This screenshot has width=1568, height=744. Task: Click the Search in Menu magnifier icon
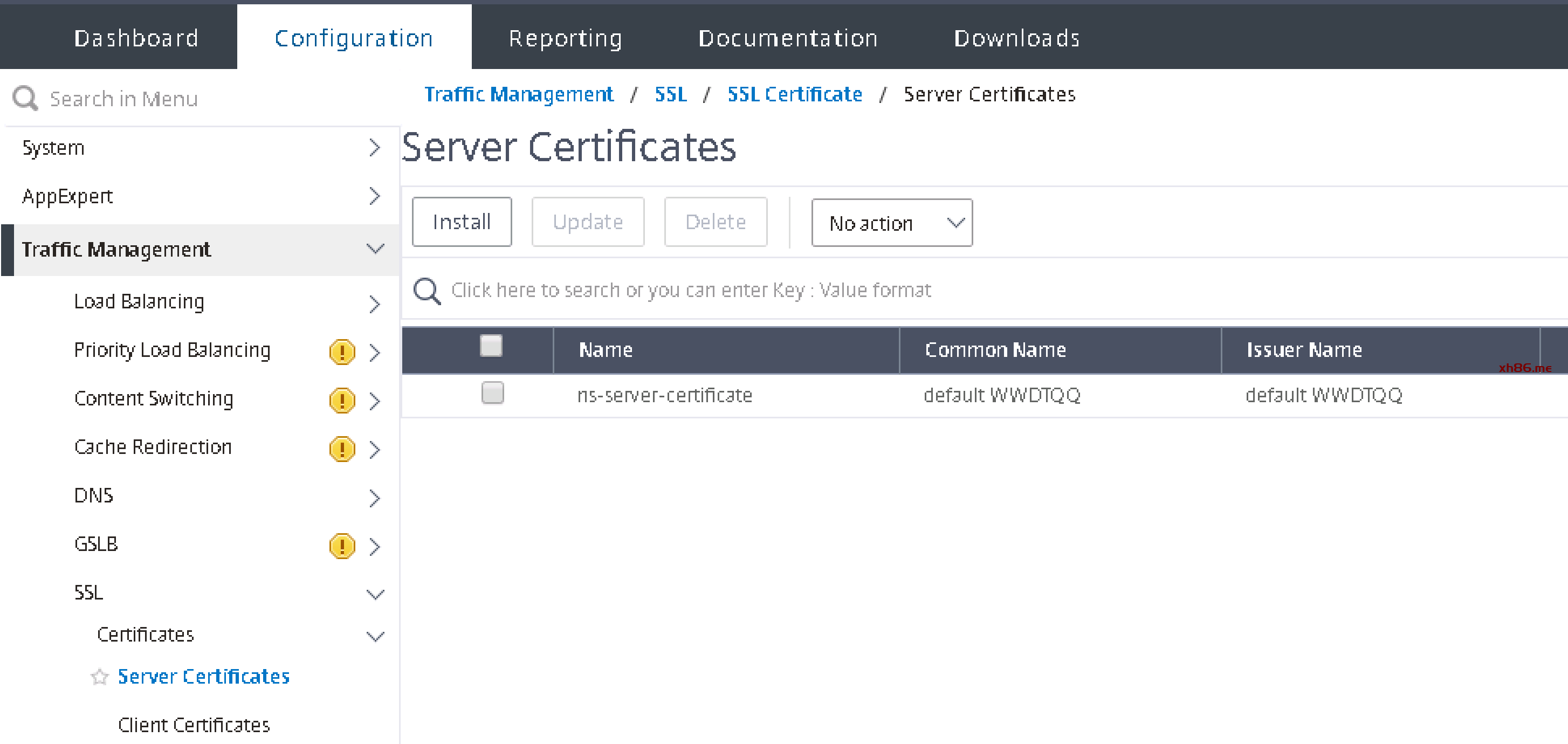point(25,98)
